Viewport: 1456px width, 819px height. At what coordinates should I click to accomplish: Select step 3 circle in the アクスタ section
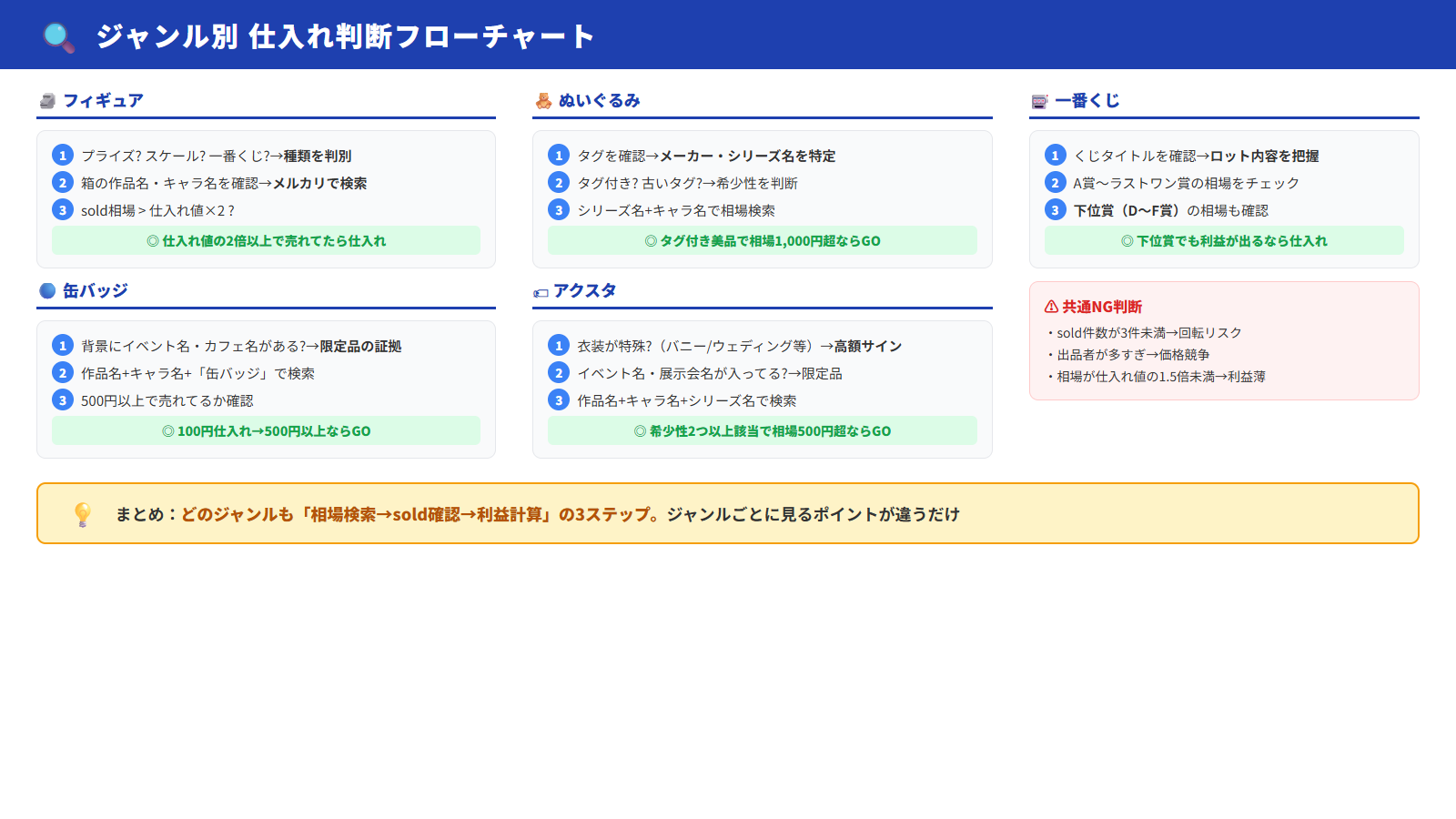tap(558, 399)
